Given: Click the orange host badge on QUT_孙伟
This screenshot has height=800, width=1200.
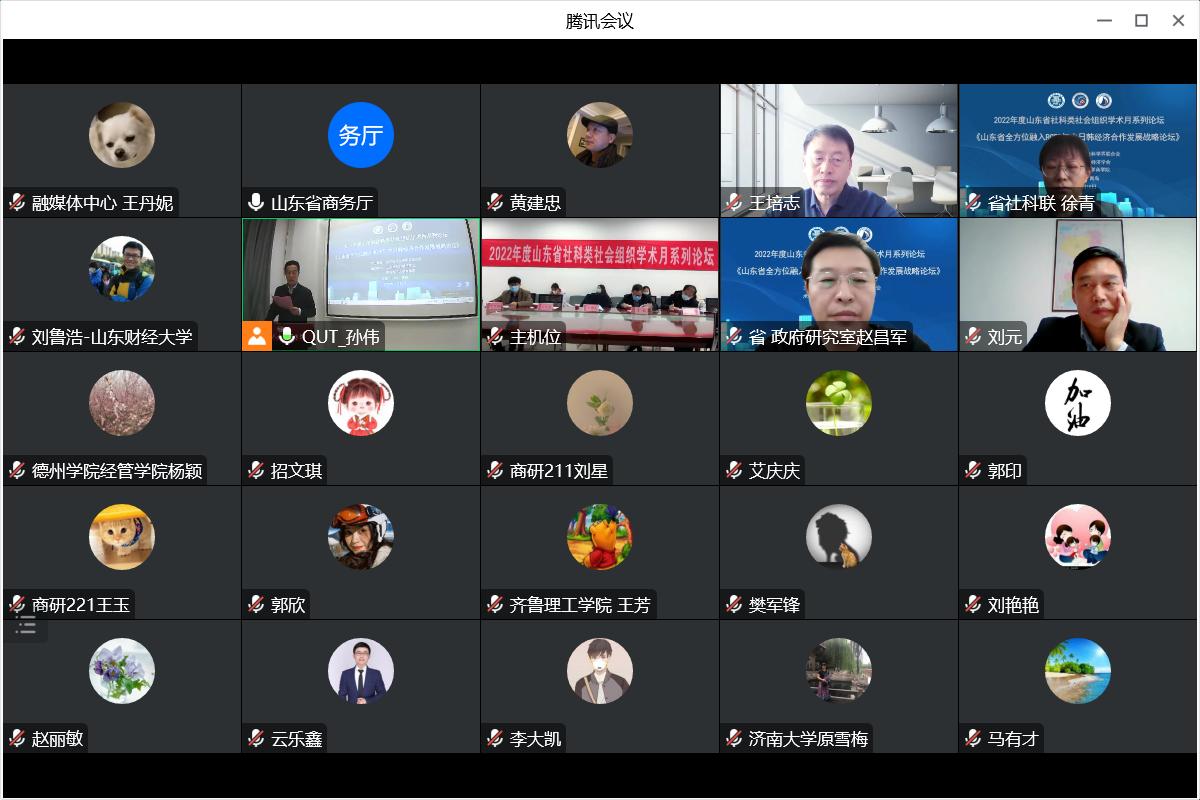Looking at the screenshot, I should tap(257, 336).
